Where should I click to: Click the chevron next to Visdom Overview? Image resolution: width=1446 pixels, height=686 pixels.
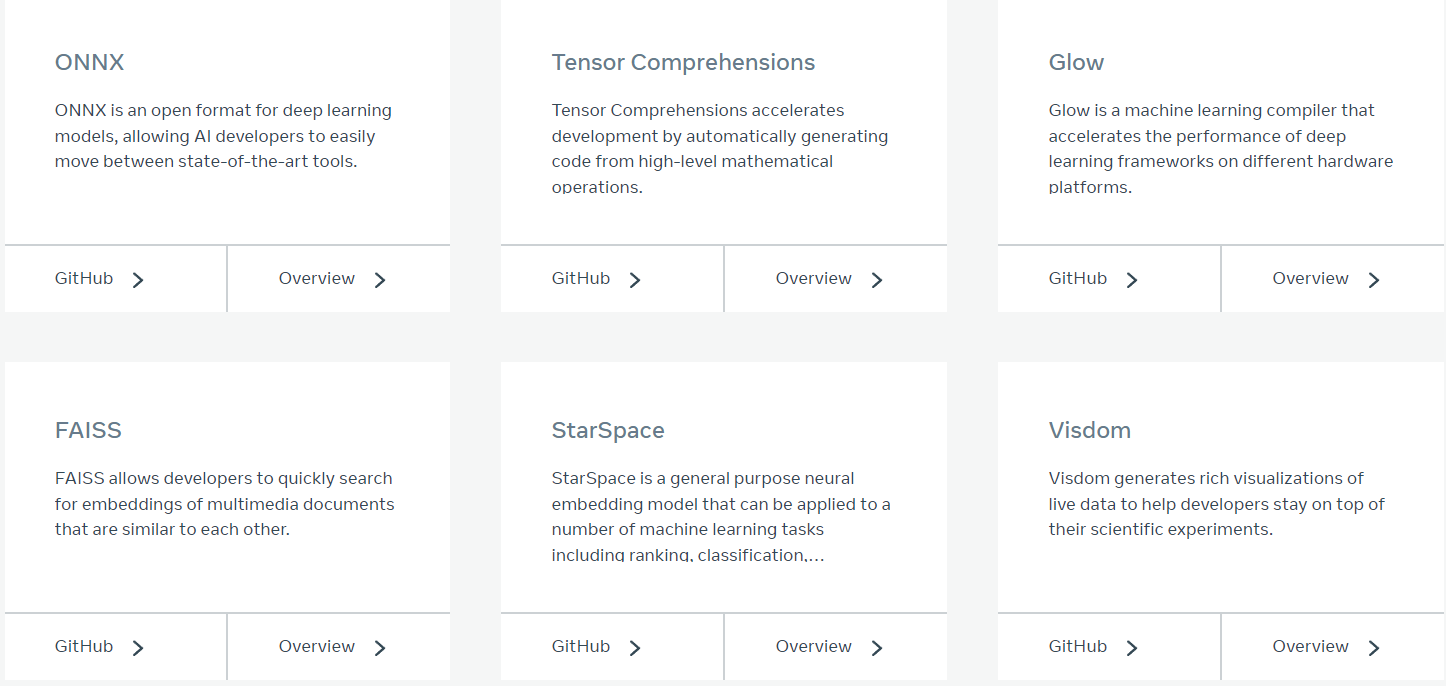pyautogui.click(x=1374, y=648)
